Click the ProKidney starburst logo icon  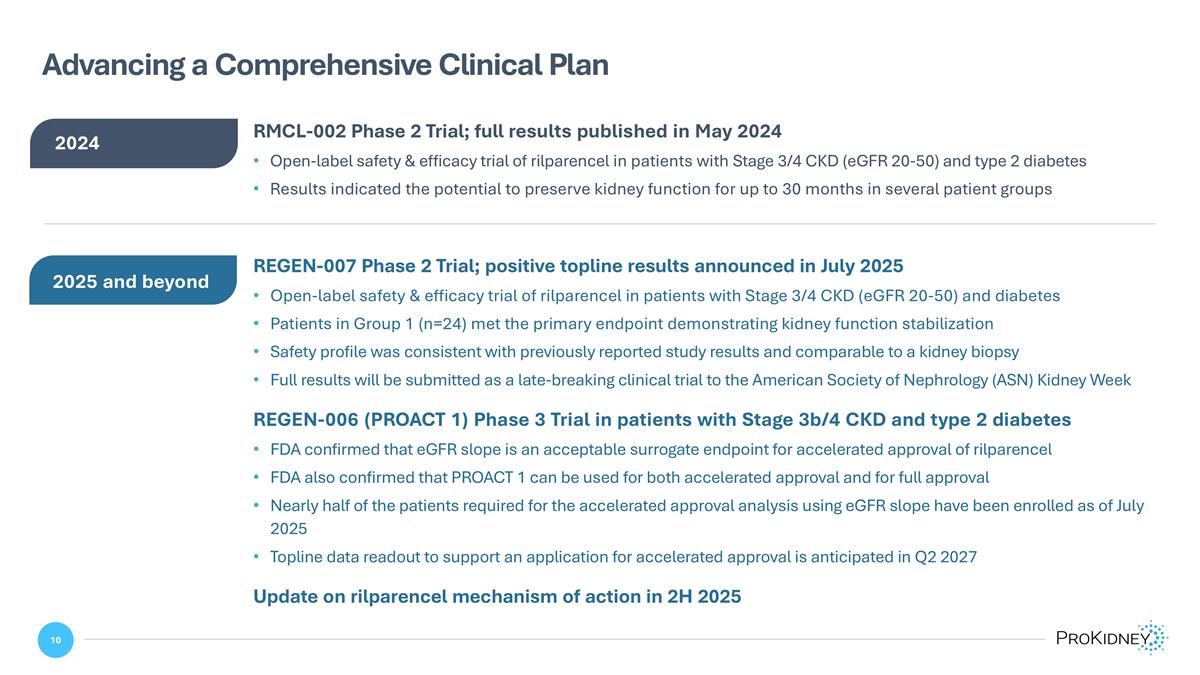click(1153, 637)
